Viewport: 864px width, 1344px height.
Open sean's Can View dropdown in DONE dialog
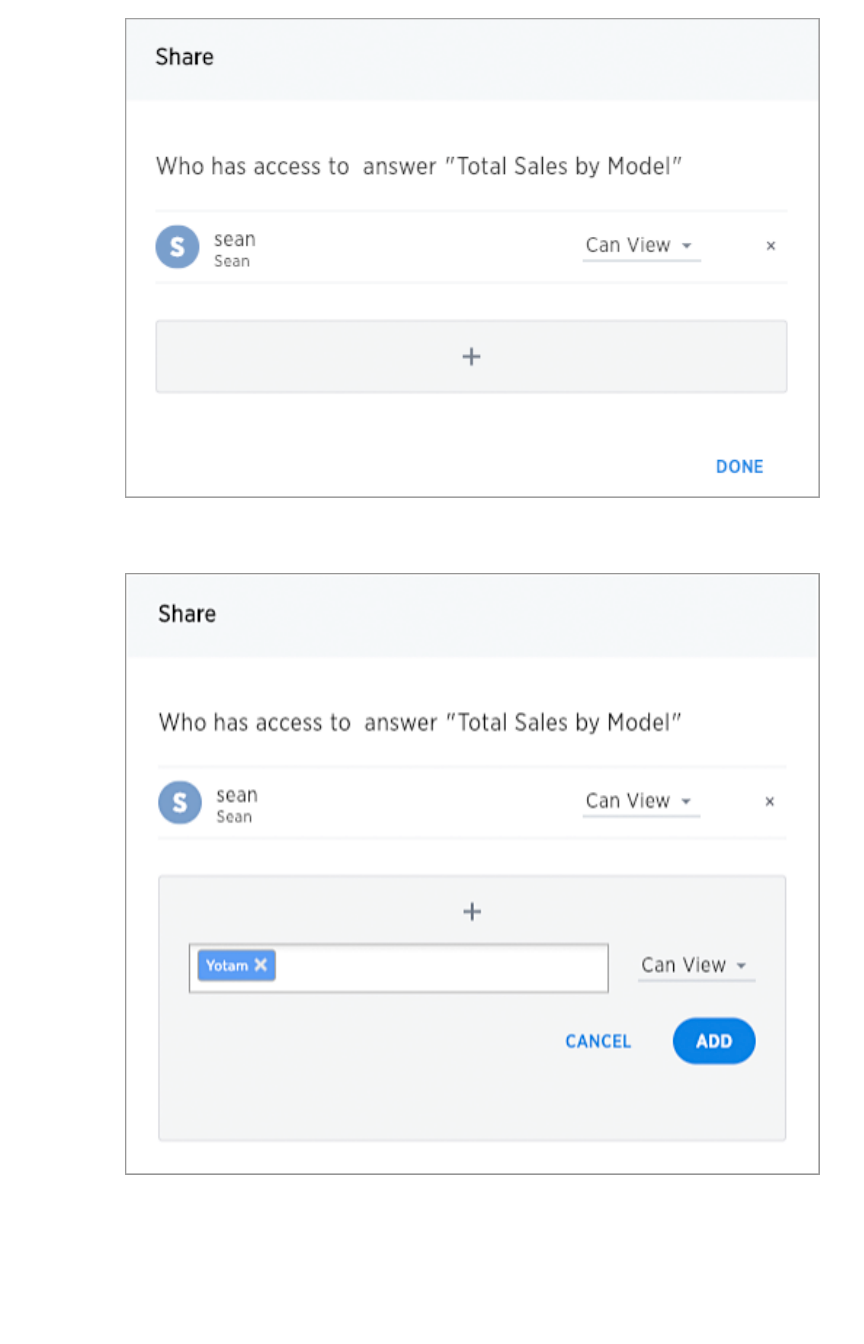[x=640, y=246]
